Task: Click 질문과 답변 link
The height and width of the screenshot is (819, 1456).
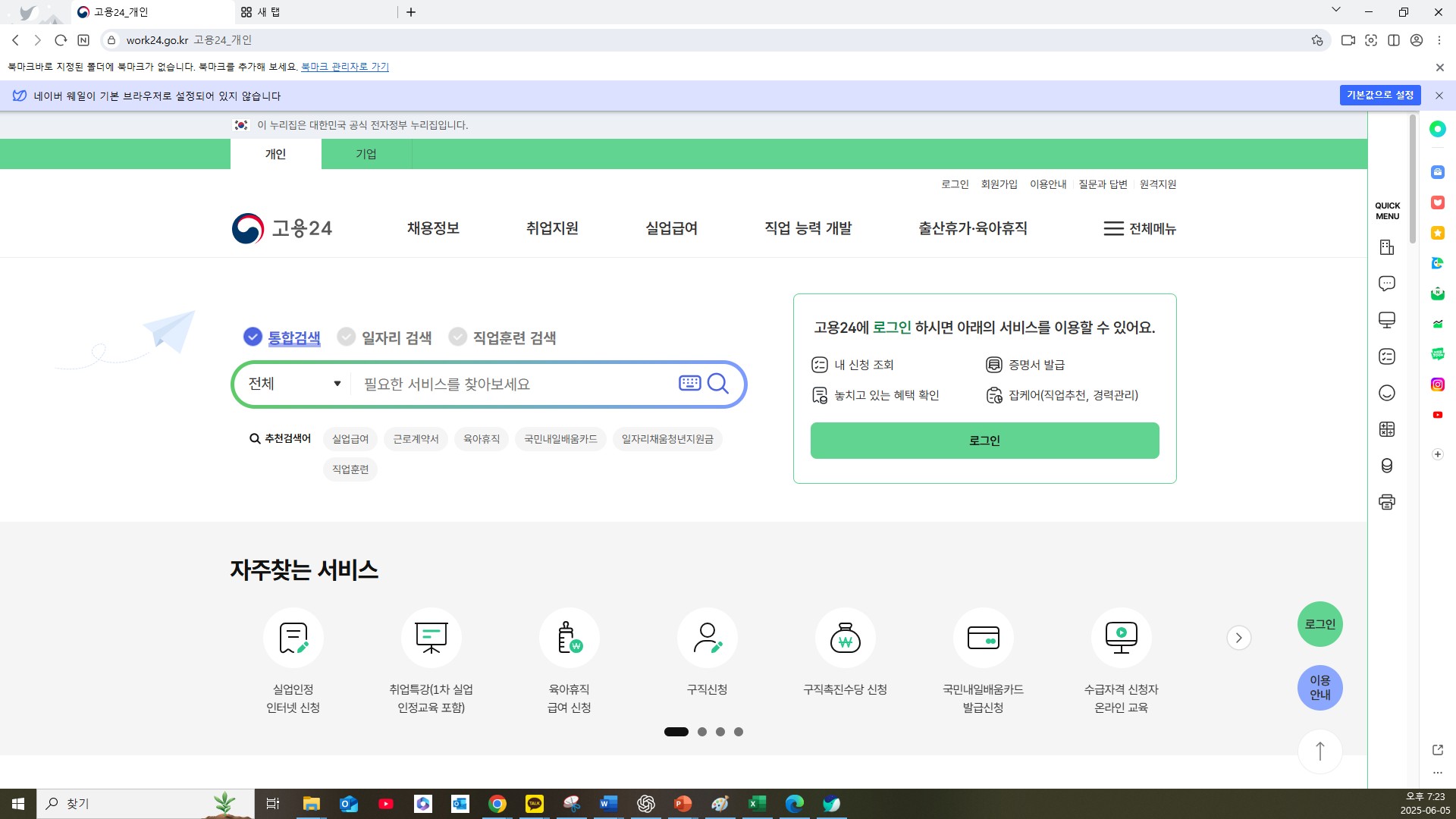Action: tap(1103, 184)
